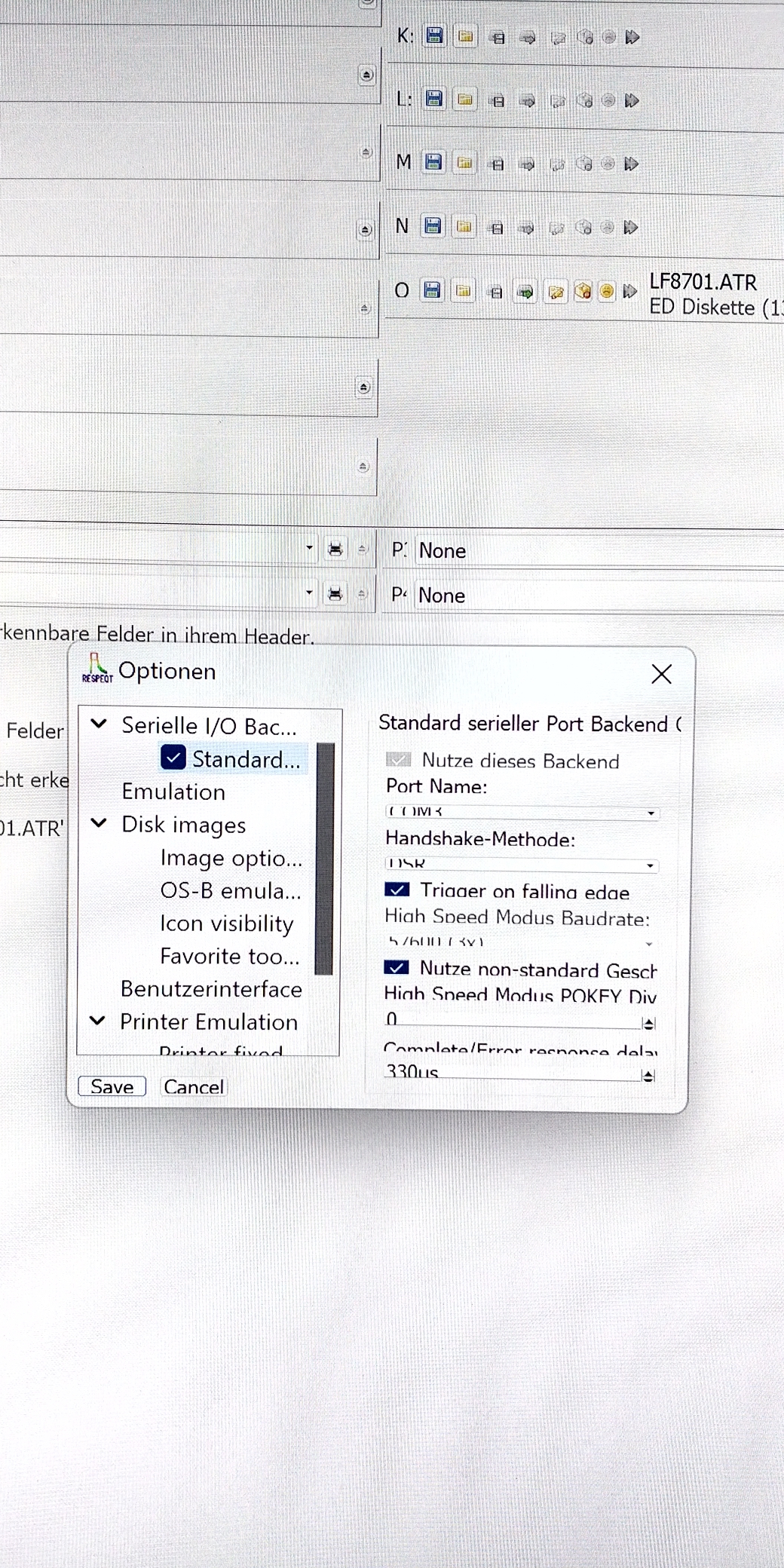Click the green arrow icon on drive O

click(525, 292)
